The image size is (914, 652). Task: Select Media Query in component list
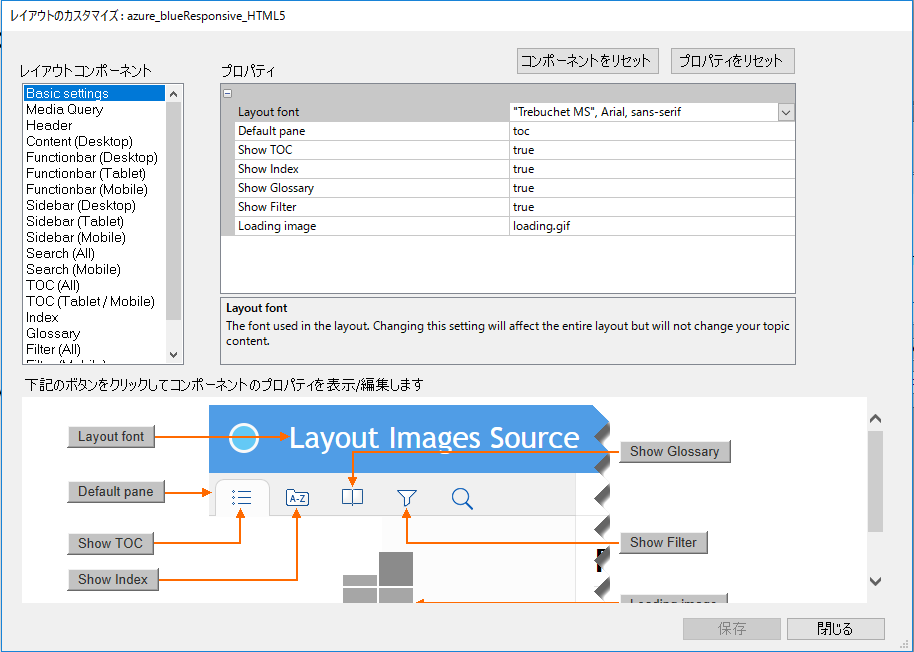[x=65, y=110]
